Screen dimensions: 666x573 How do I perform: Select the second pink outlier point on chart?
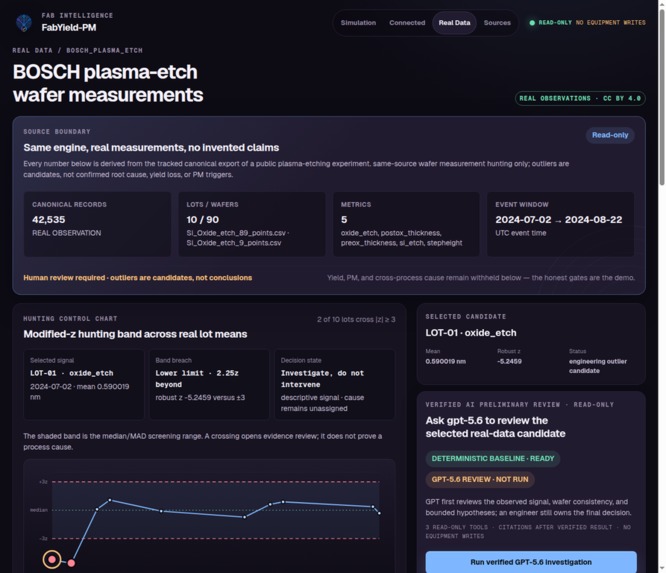71,563
